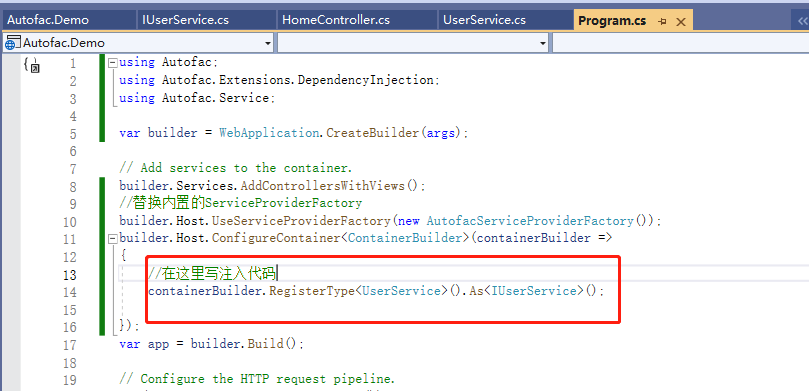This screenshot has width=809, height=391.
Task: Click the Autofac.Demo project globe icon
Action: 11,43
